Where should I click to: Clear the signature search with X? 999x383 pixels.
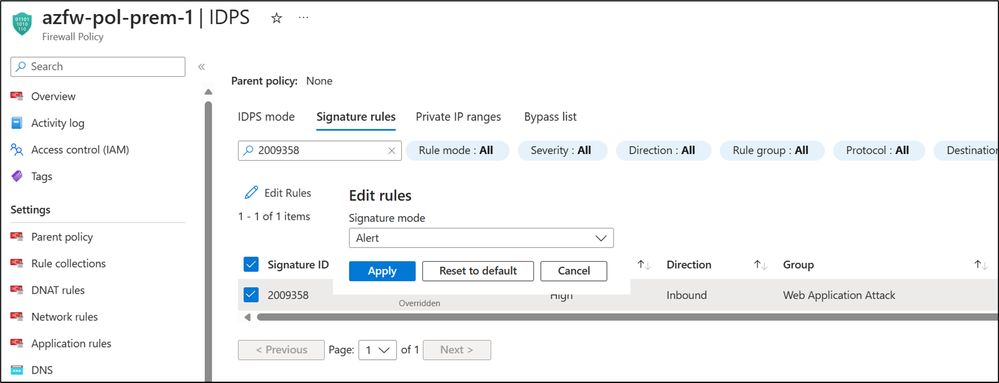392,151
